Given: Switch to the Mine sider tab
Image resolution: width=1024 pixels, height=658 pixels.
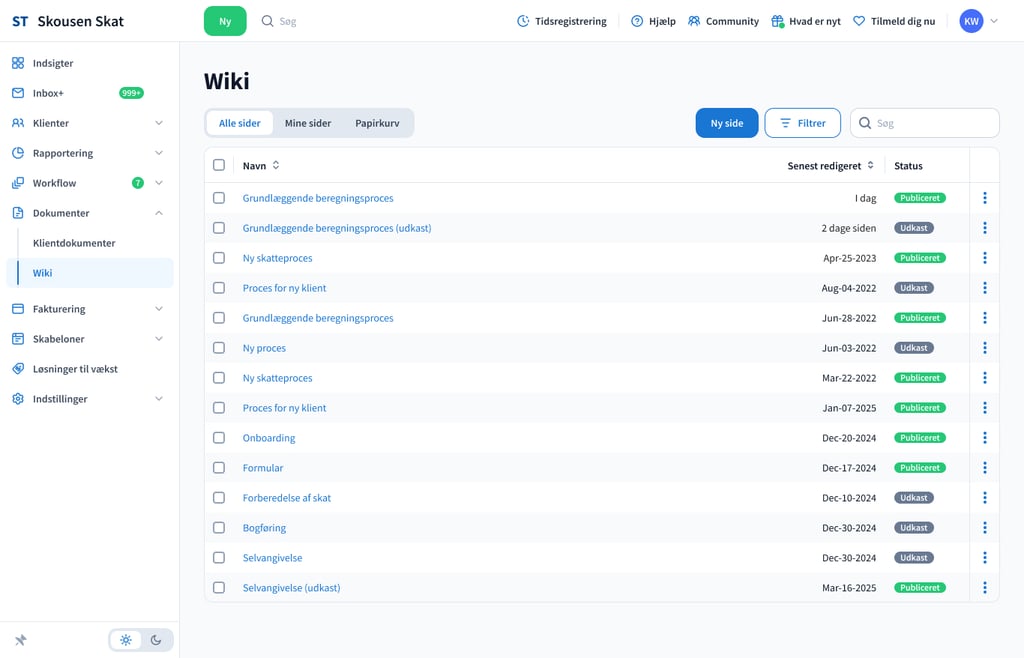Looking at the screenshot, I should tap(308, 123).
